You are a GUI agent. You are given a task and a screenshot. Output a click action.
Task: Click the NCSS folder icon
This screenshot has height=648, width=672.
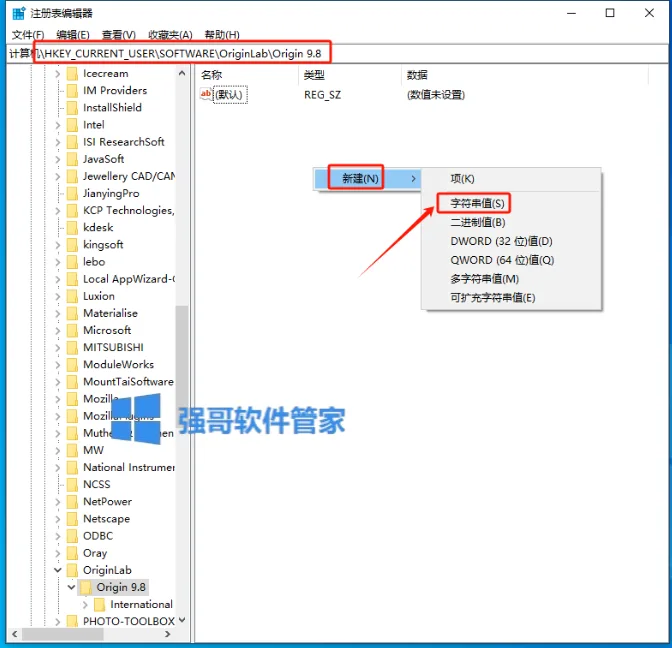tap(72, 485)
